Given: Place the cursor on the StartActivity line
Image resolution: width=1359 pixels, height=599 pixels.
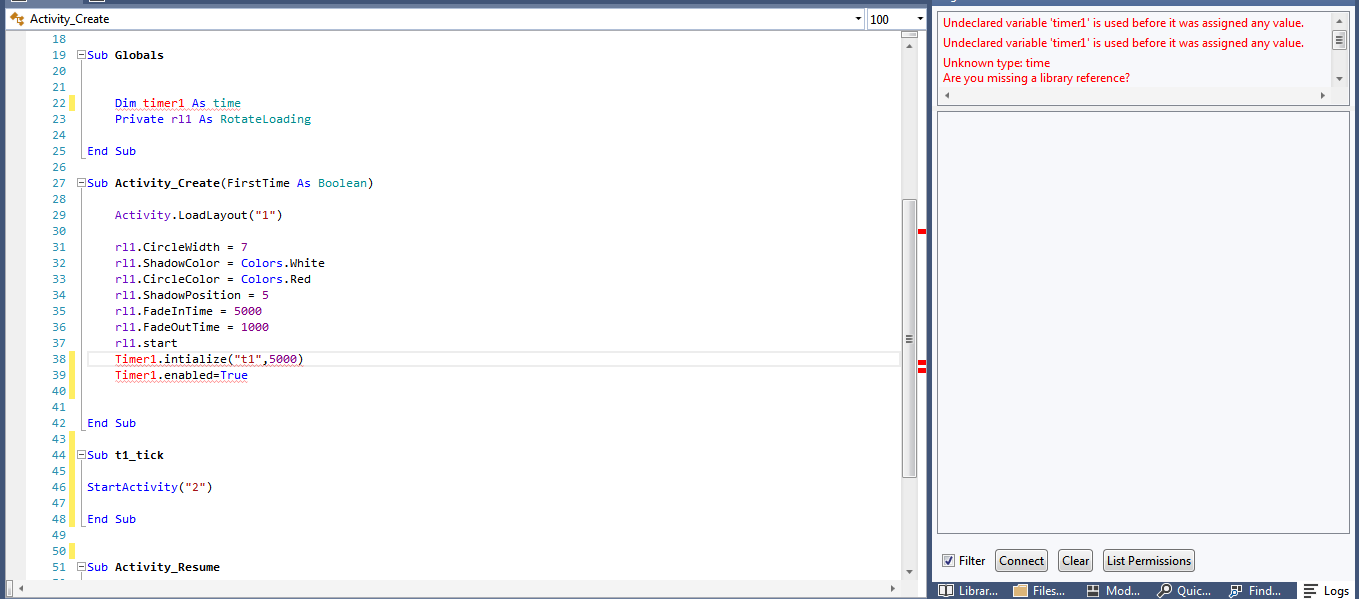Looking at the screenshot, I should (150, 487).
